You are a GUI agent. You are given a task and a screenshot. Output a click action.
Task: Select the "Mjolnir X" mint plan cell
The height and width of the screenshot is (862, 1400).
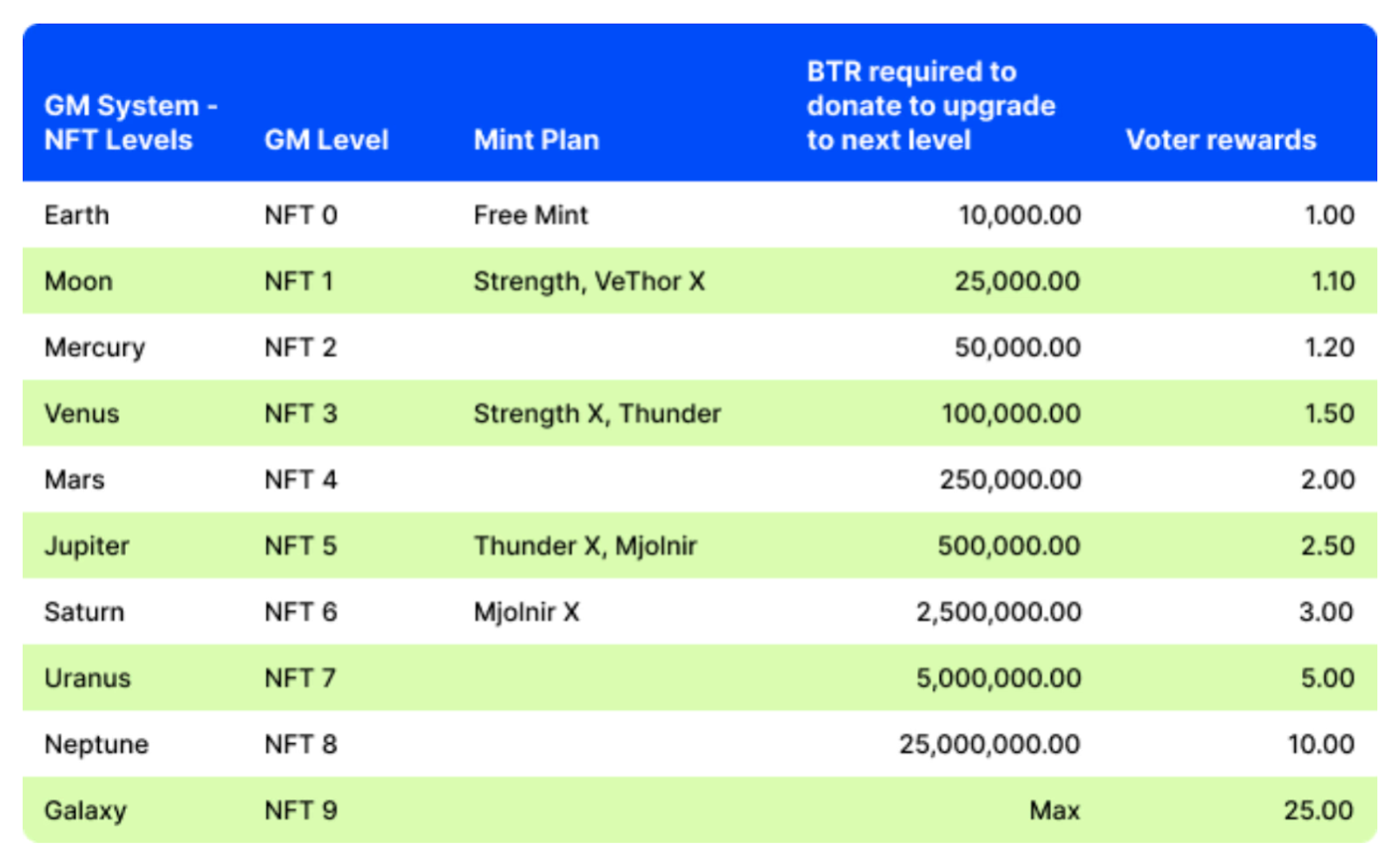coord(526,612)
